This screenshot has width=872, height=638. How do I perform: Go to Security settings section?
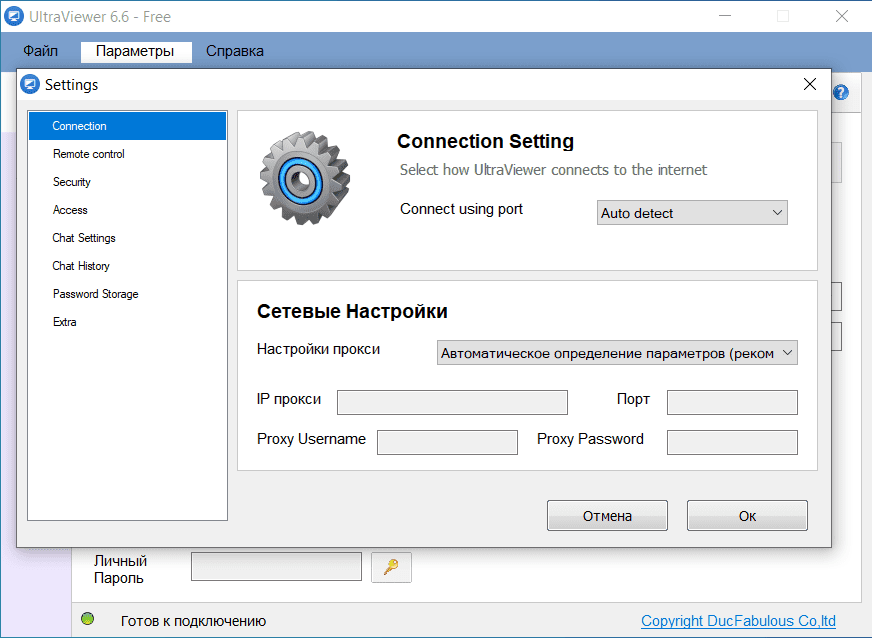[72, 182]
